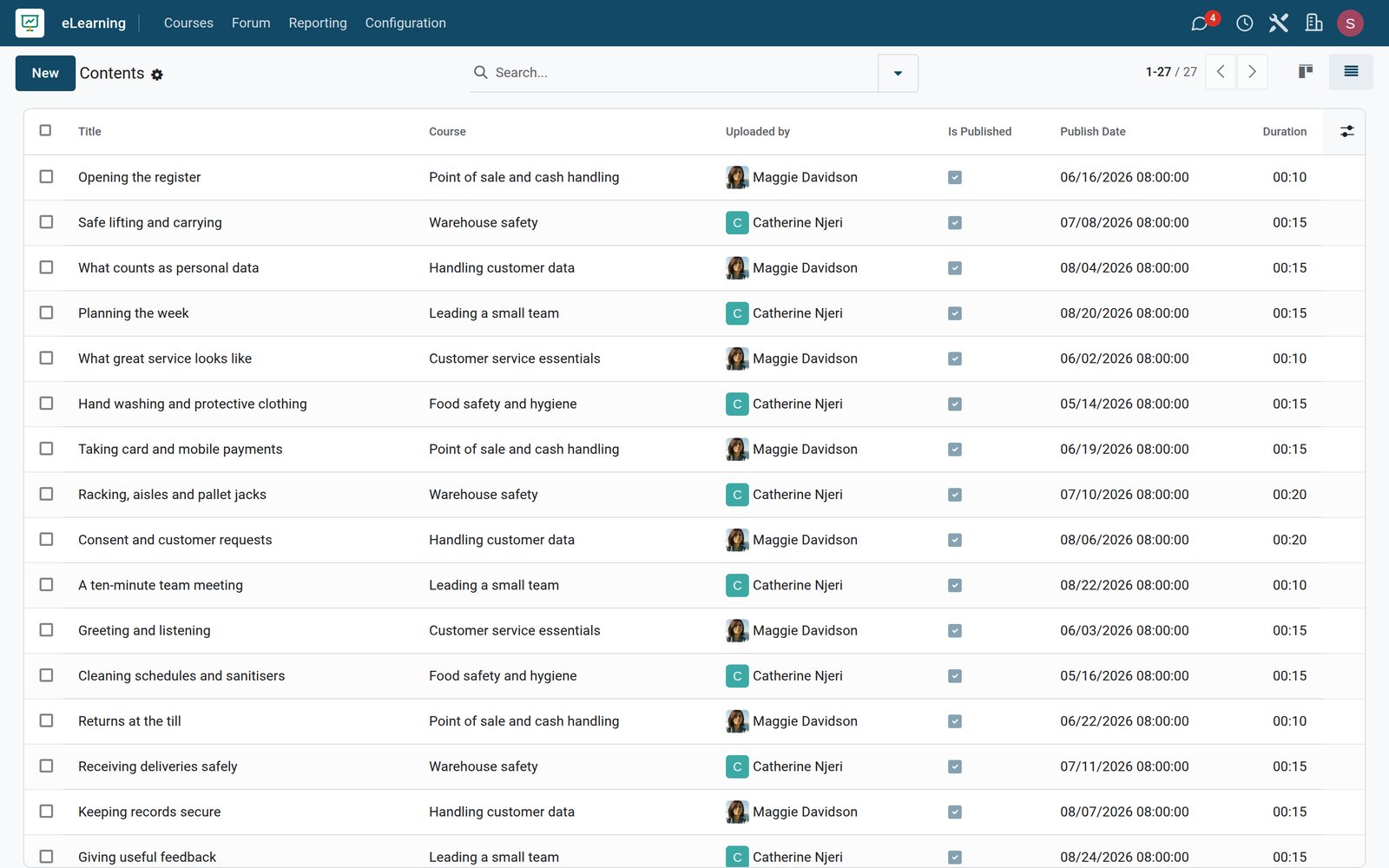Open Returns at the till record

coord(129,721)
